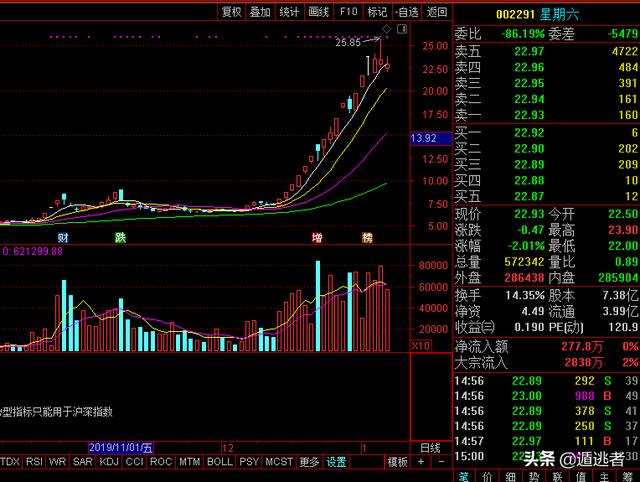Click the 大宗流入 value 2838万
The width and height of the screenshot is (640, 482).
click(584, 362)
